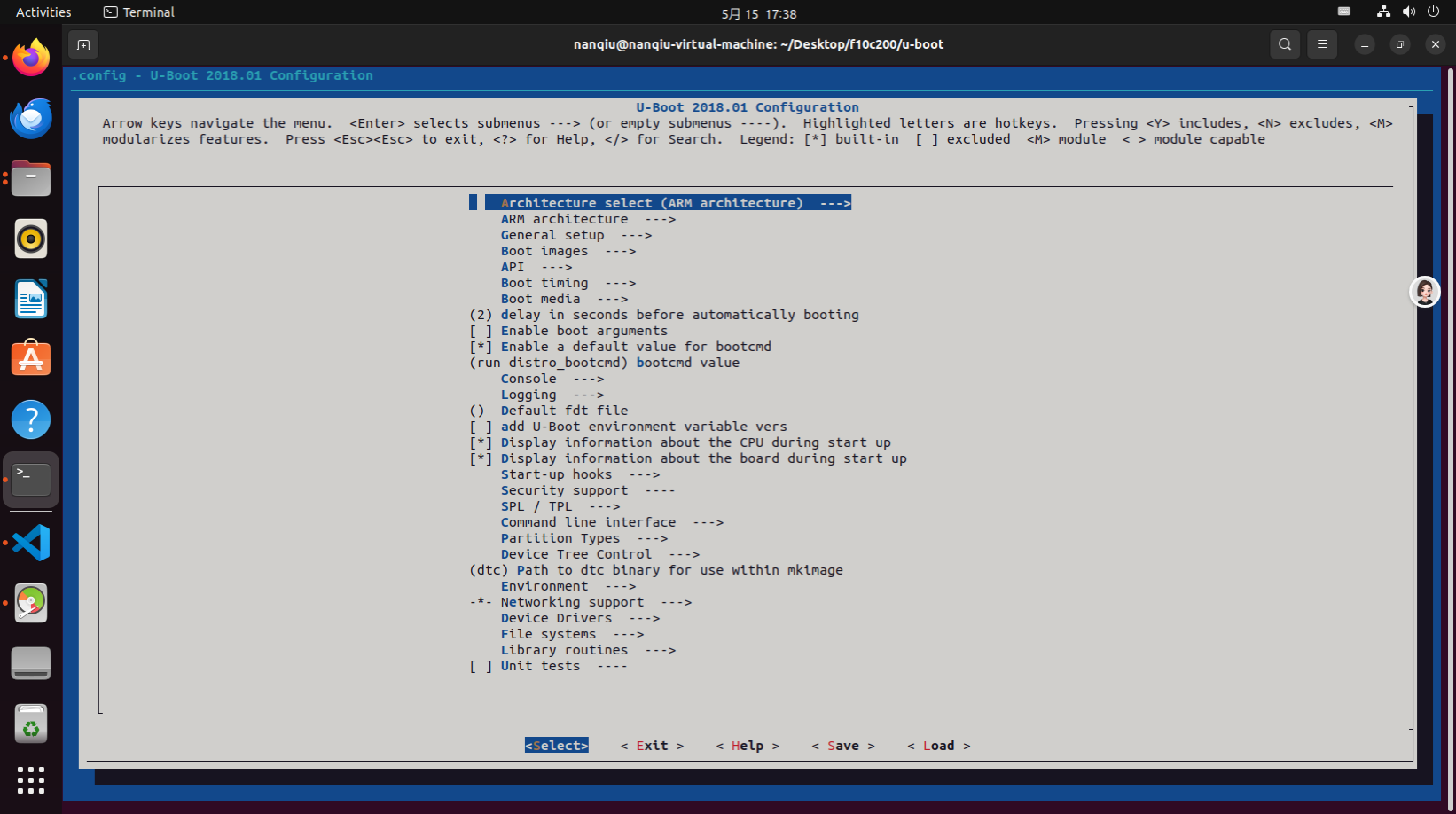Open the mounted drive dock icon

31,663
